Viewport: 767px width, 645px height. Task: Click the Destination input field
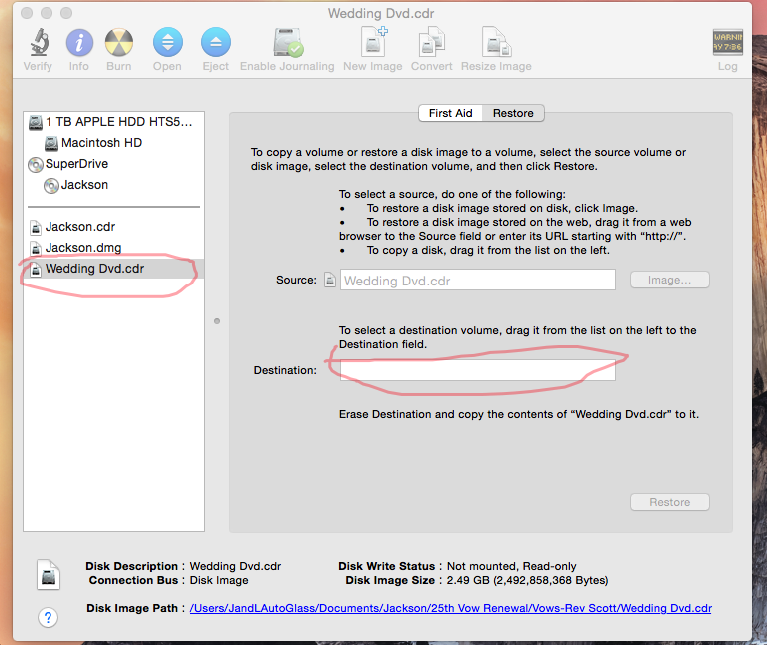pyautogui.click(x=477, y=370)
